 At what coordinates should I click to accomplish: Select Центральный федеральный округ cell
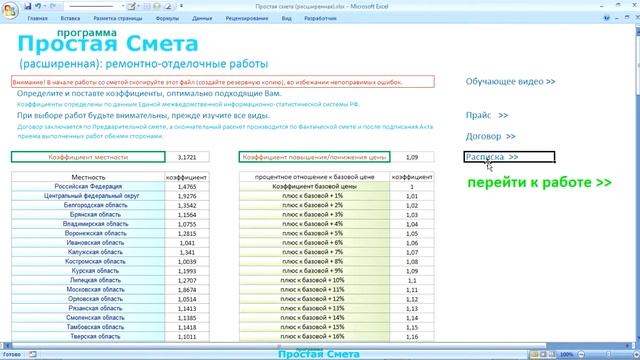(x=88, y=196)
